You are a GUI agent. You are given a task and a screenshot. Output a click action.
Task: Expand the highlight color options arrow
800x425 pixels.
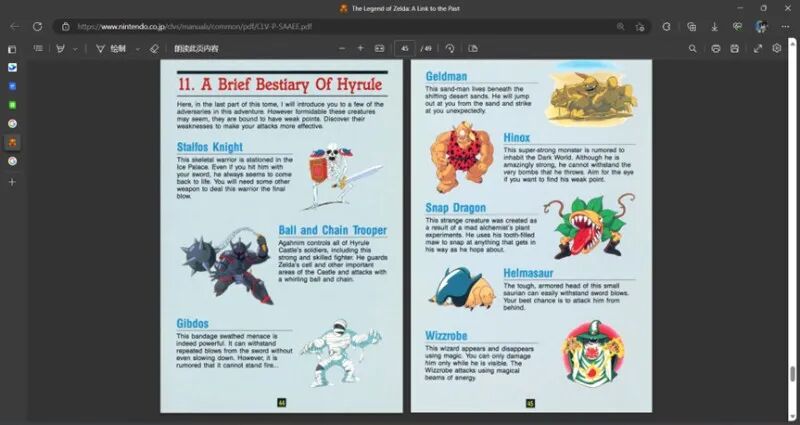76,49
